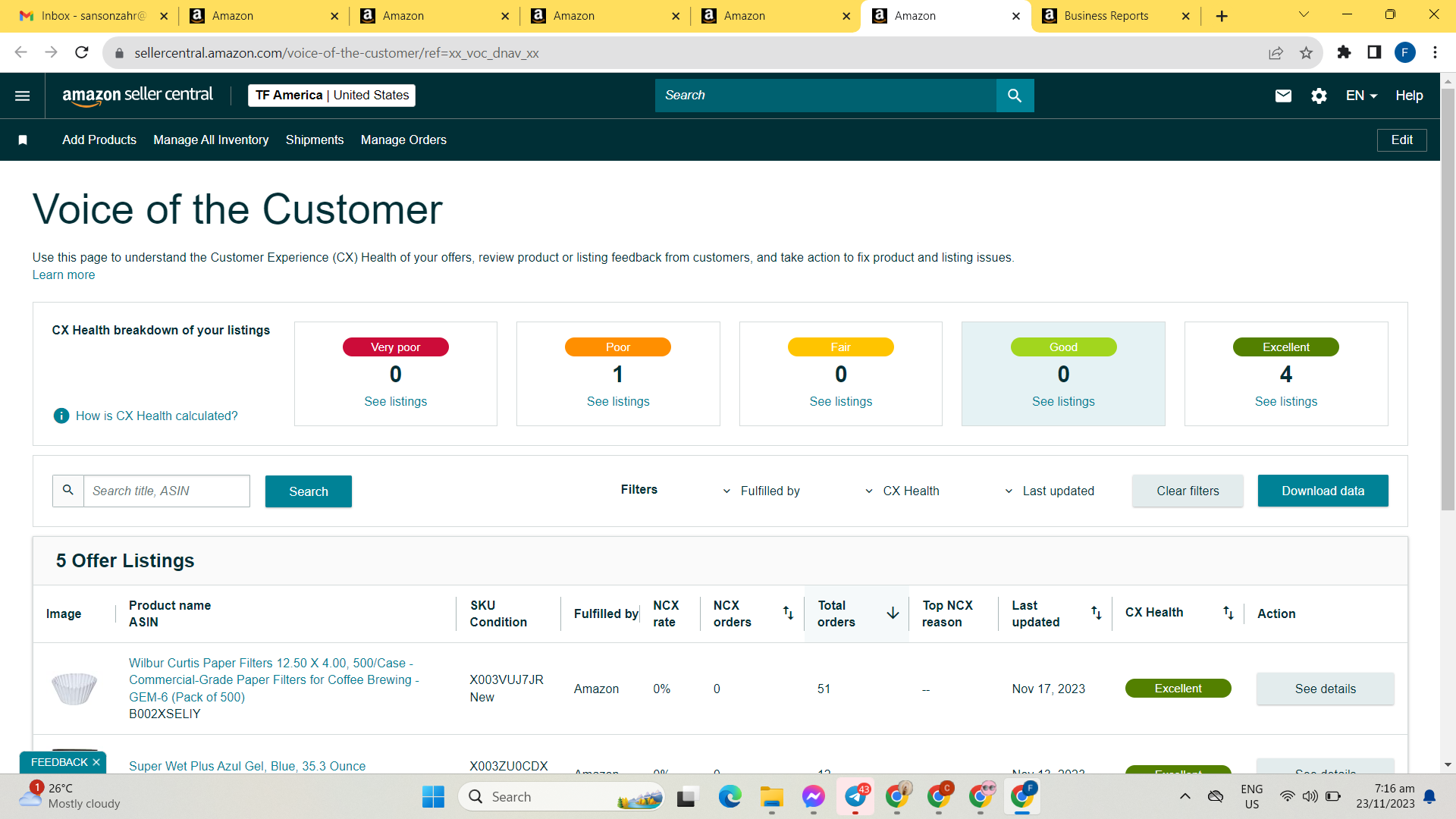The height and width of the screenshot is (819, 1456).
Task: Open the messages envelope icon
Action: tap(1283, 96)
